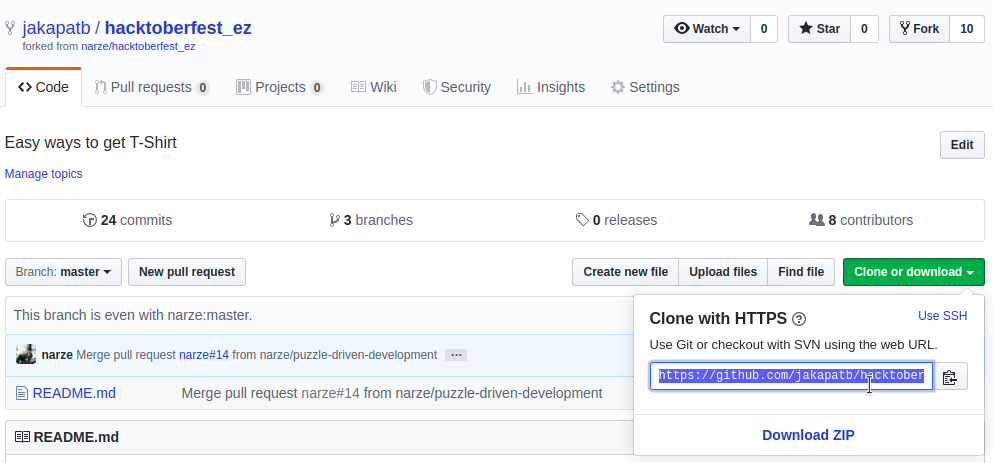
Task: Star this repository
Action: [819, 29]
